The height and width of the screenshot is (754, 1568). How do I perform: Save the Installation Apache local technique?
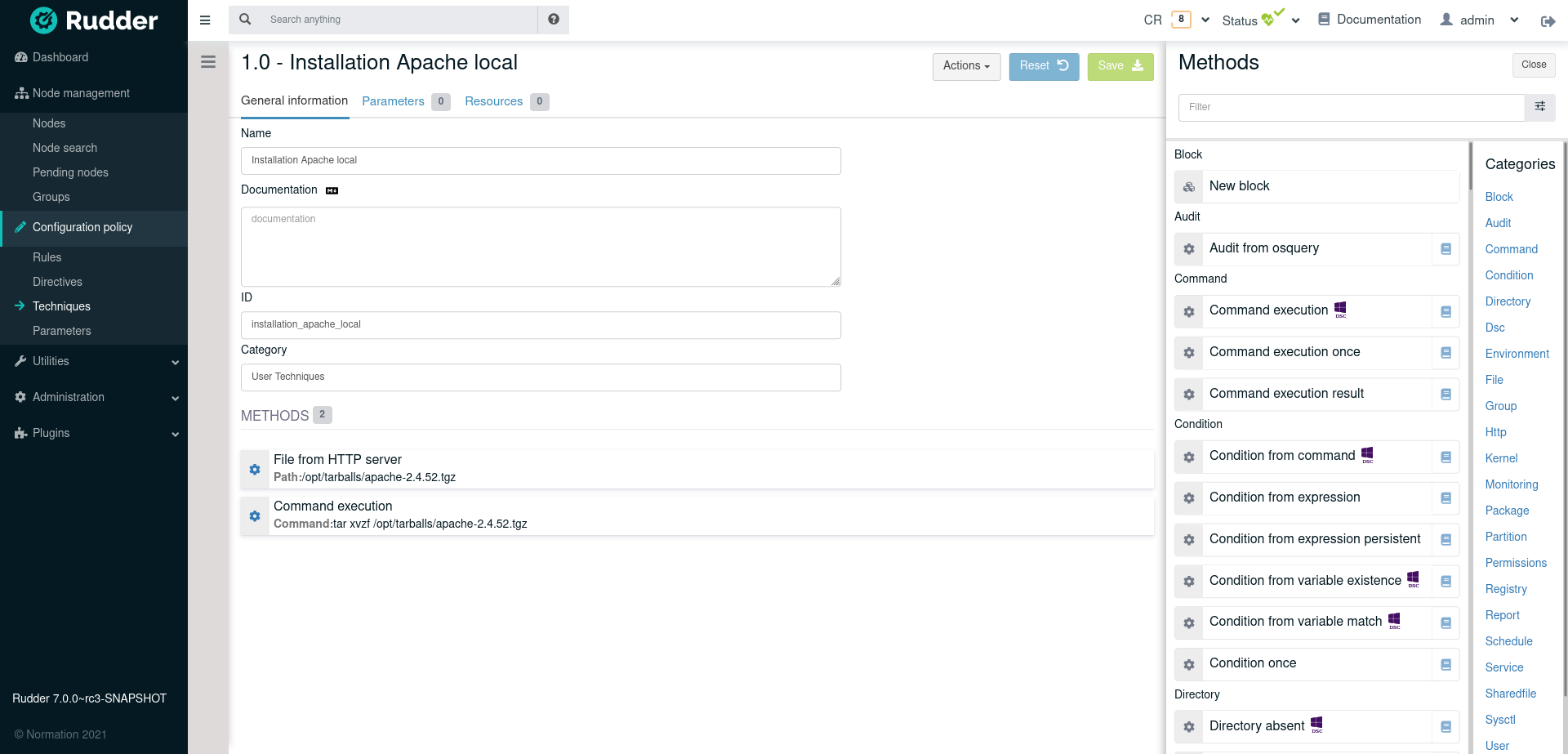click(1120, 66)
